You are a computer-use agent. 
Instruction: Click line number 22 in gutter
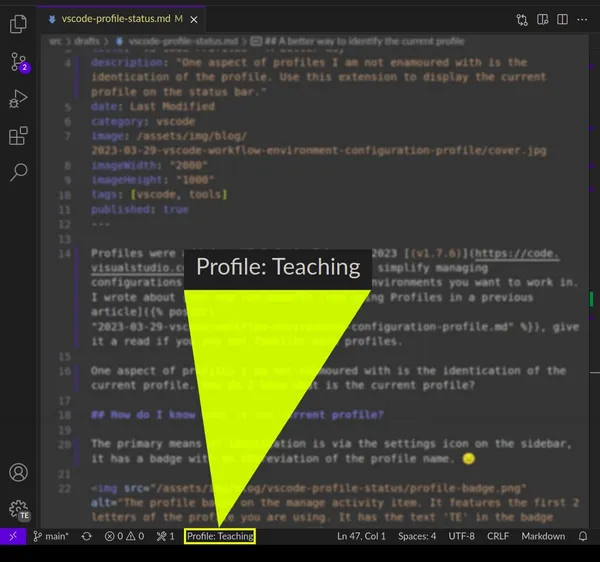(x=65, y=489)
